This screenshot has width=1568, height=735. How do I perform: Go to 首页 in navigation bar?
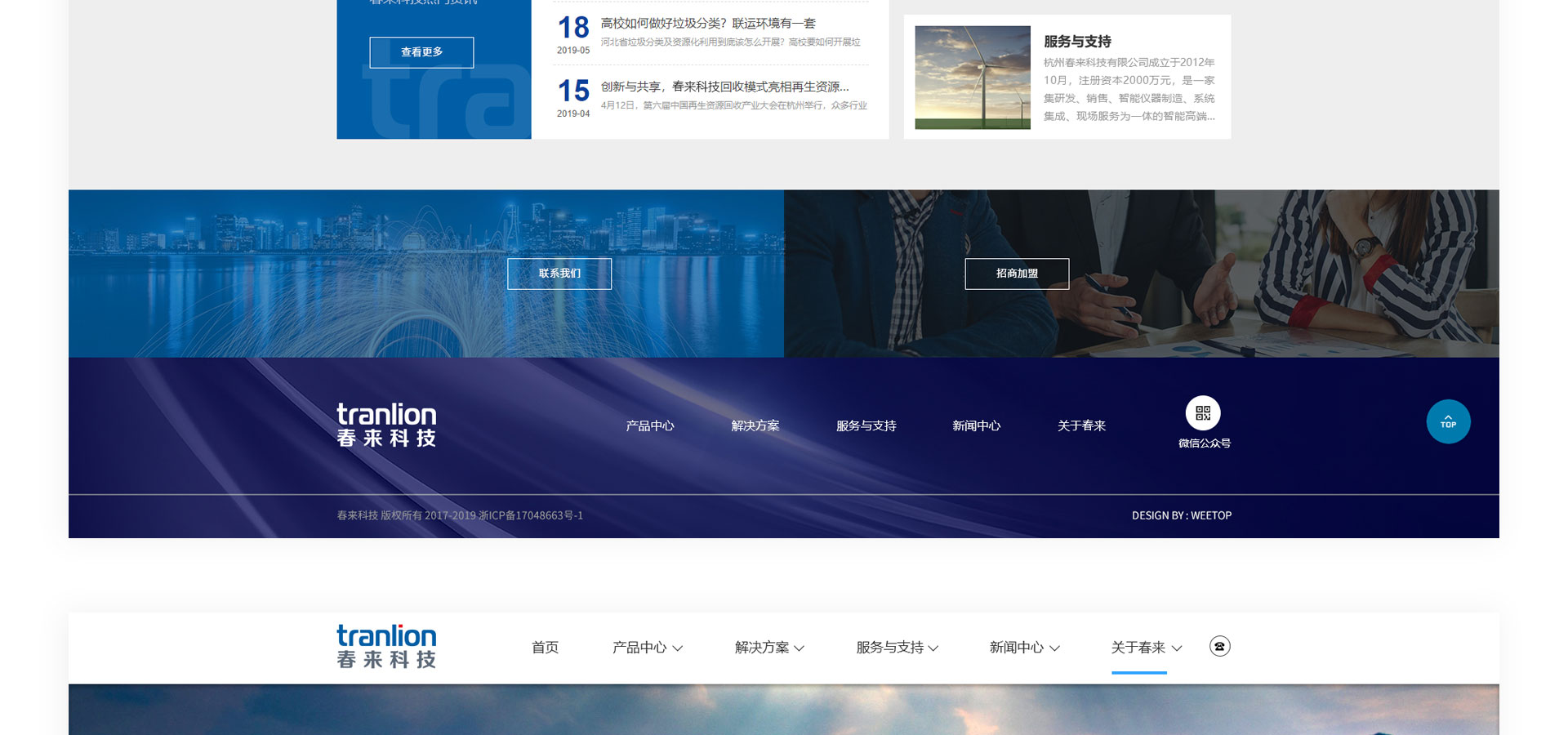(545, 648)
